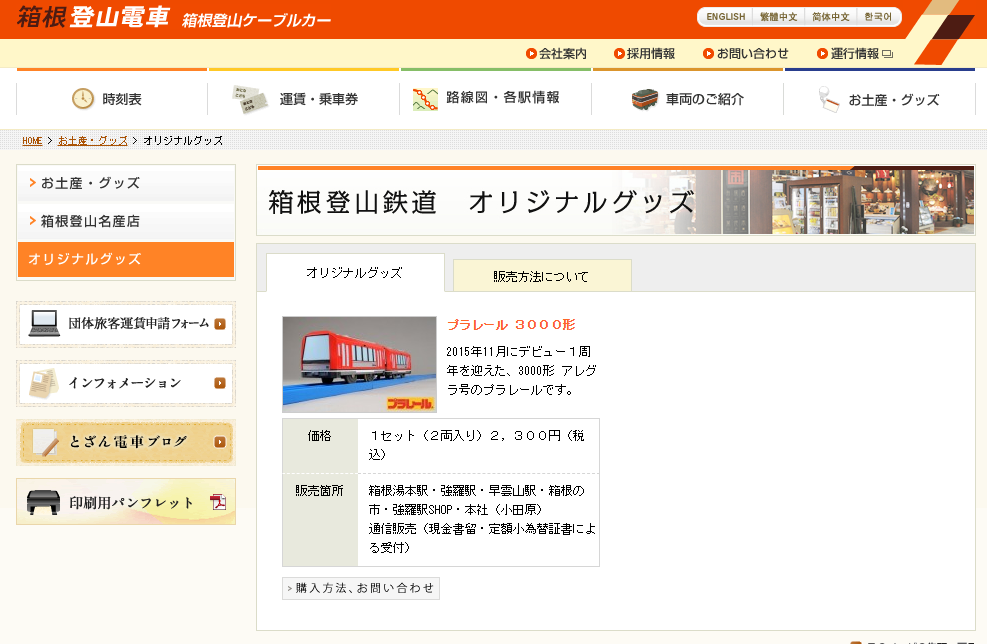
Task: Click the プラレール 3000形 product thumbnail
Action: point(359,364)
